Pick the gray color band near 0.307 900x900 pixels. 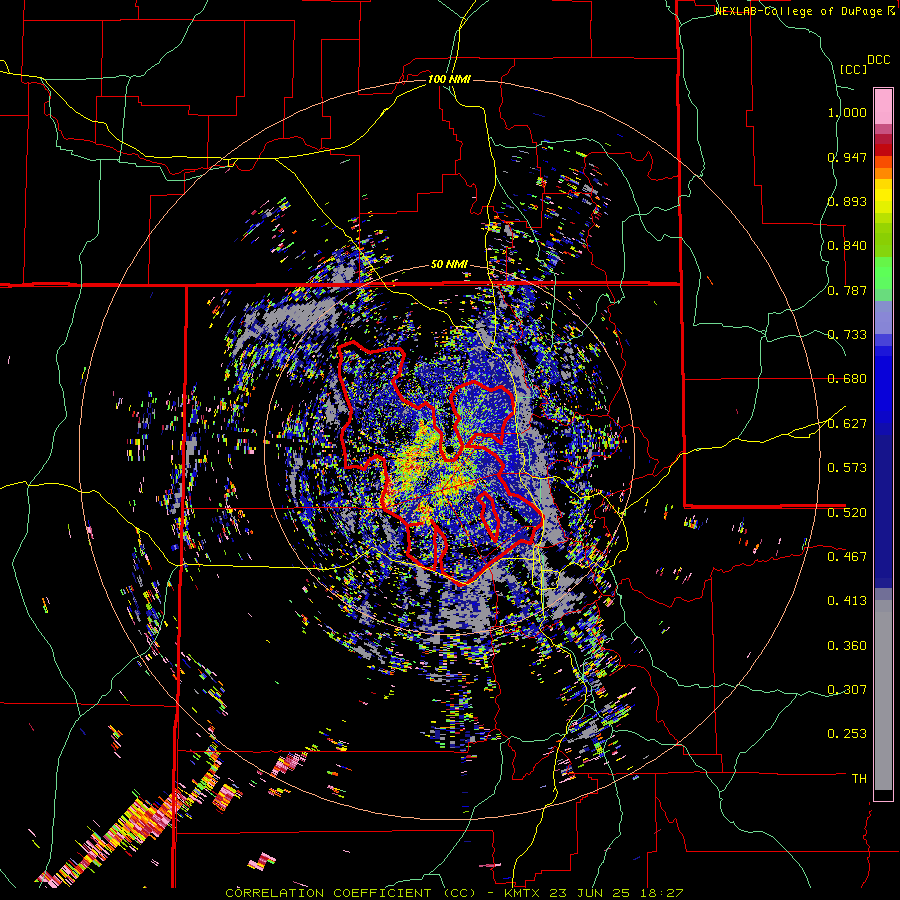point(883,695)
